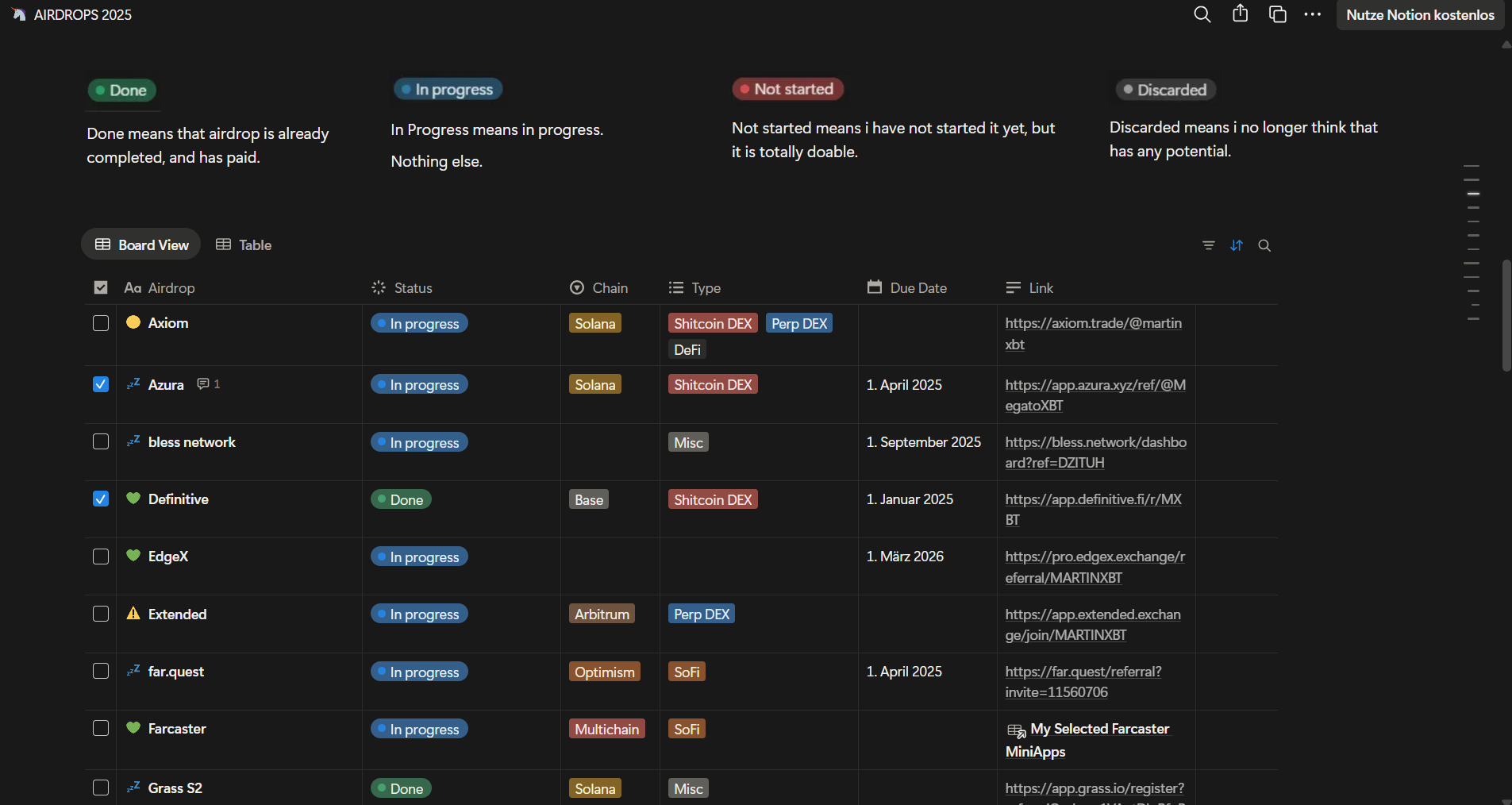Click the red Not started legend tag

(787, 89)
